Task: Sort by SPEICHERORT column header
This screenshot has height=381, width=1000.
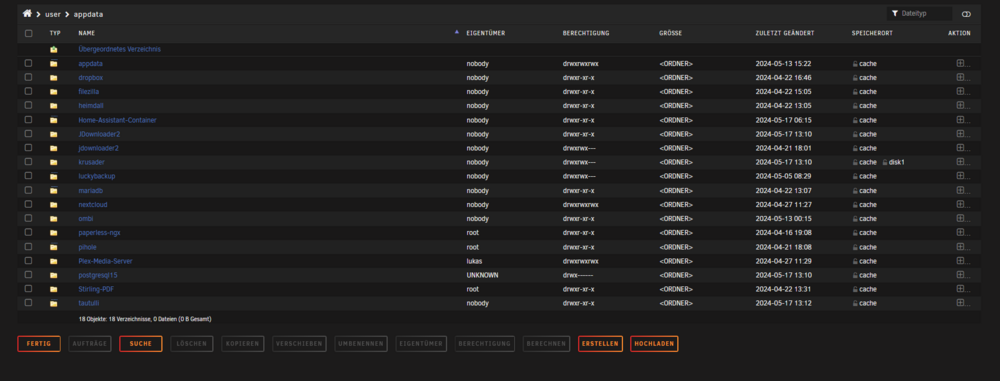Action: tap(872, 33)
